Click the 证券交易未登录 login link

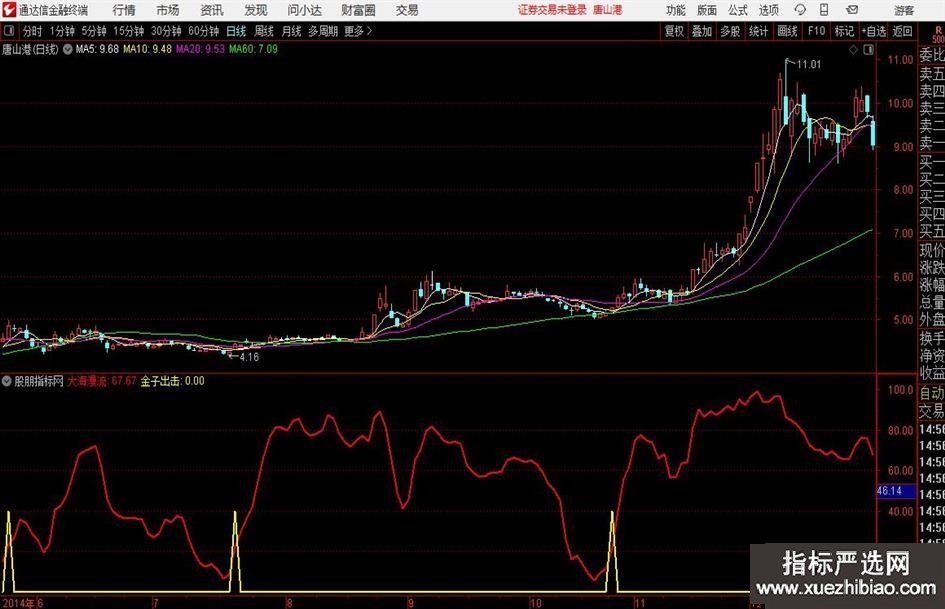[552, 10]
